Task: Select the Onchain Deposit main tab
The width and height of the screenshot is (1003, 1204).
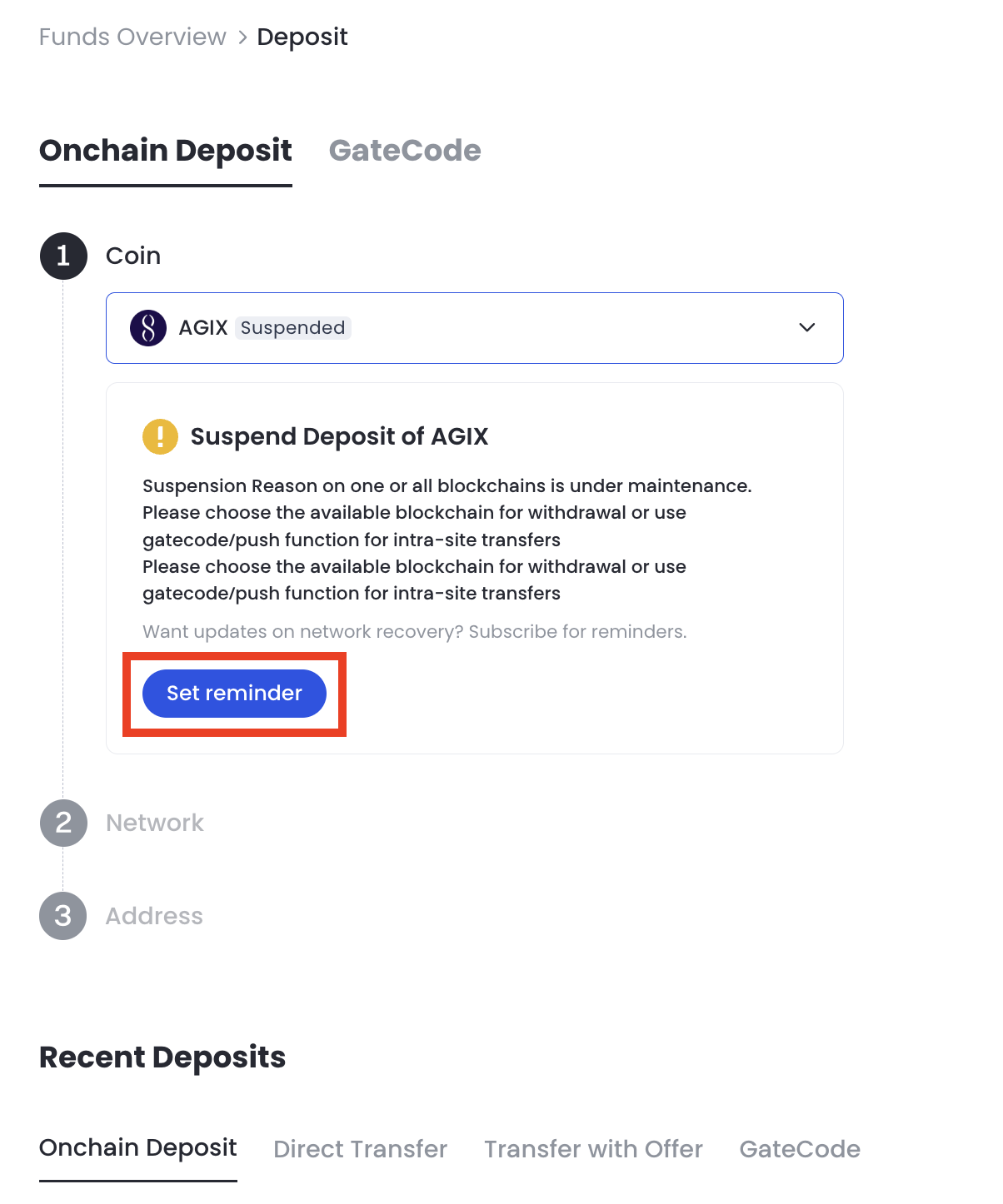Action: pos(166,151)
